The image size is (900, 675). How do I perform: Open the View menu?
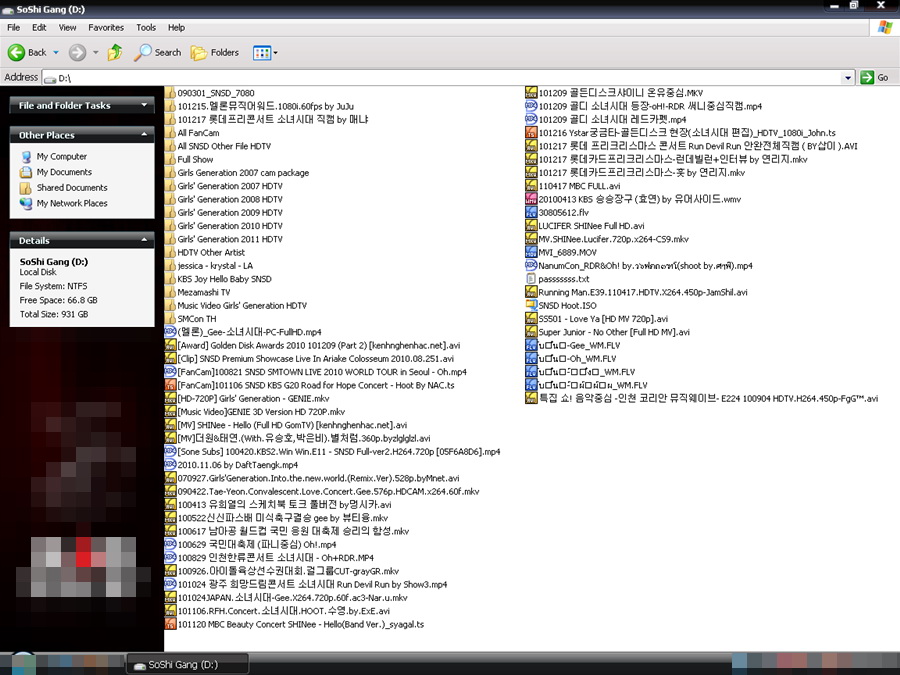(67, 28)
